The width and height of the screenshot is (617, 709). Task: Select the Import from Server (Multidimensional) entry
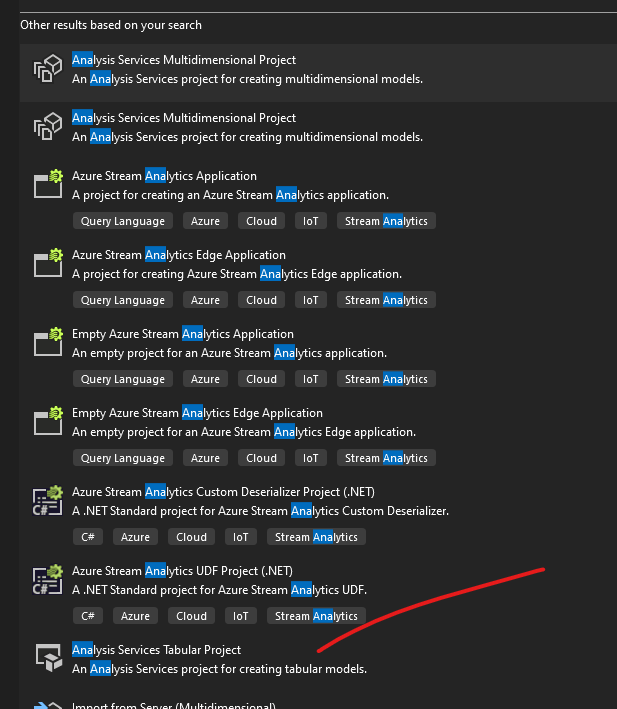(x=173, y=705)
